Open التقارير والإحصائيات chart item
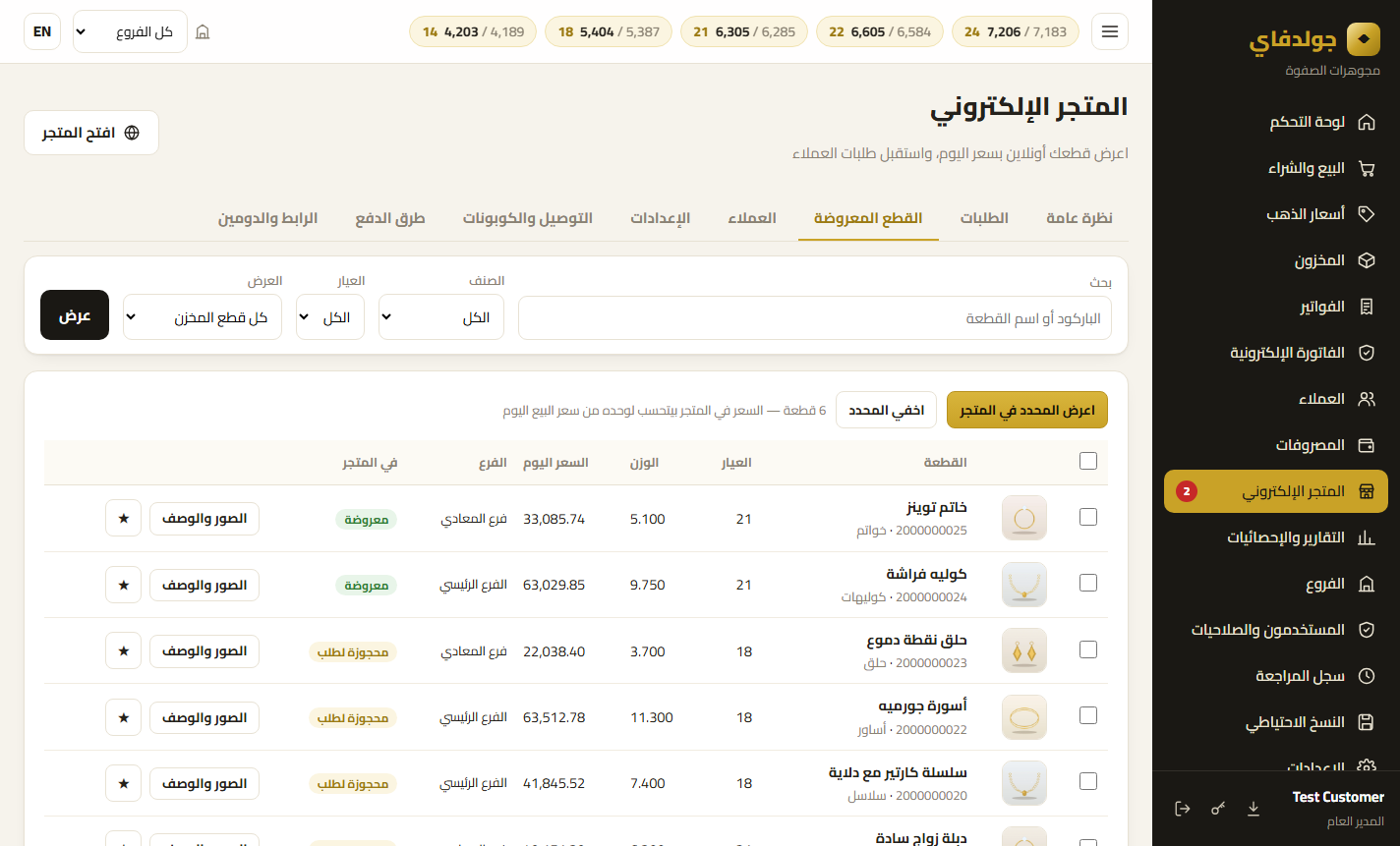 click(1276, 537)
